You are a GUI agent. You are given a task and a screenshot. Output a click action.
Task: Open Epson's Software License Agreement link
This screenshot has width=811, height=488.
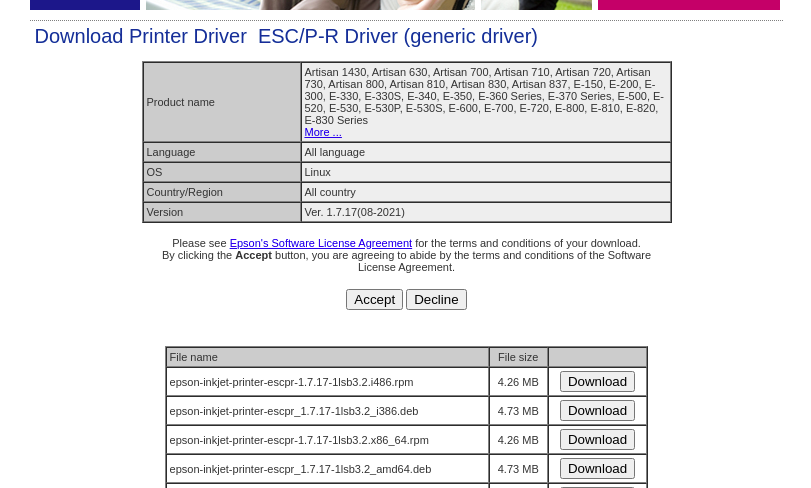[x=321, y=243]
